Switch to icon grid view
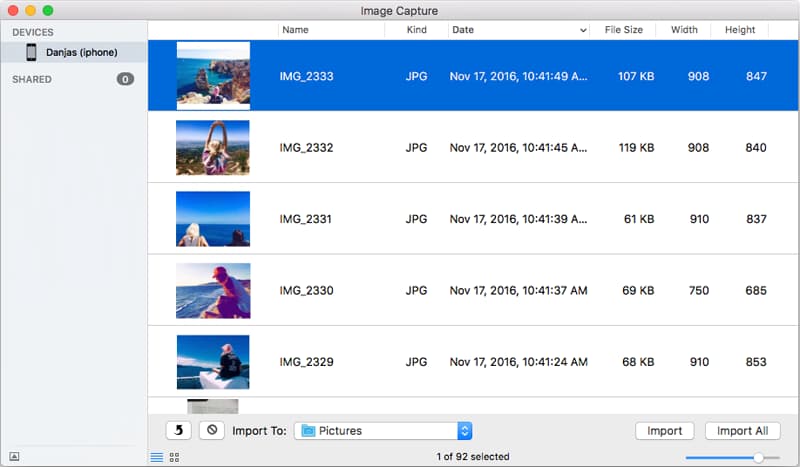Screen dimensions: 800x467 [x=174, y=457]
